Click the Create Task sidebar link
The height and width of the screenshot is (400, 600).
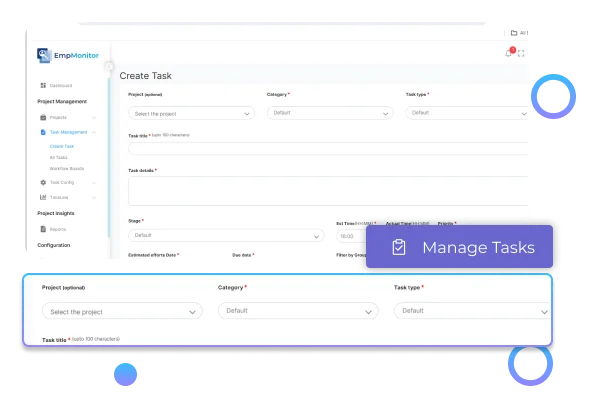[x=62, y=146]
